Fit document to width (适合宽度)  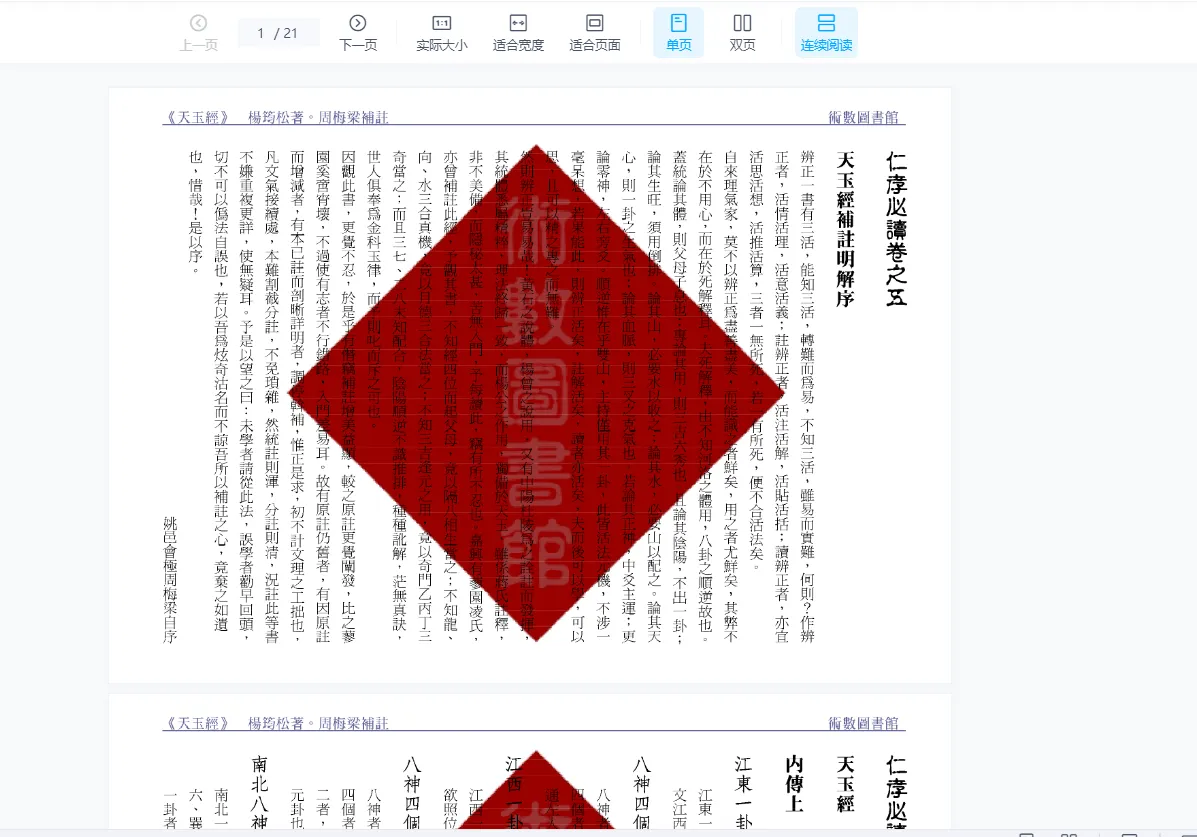click(518, 33)
